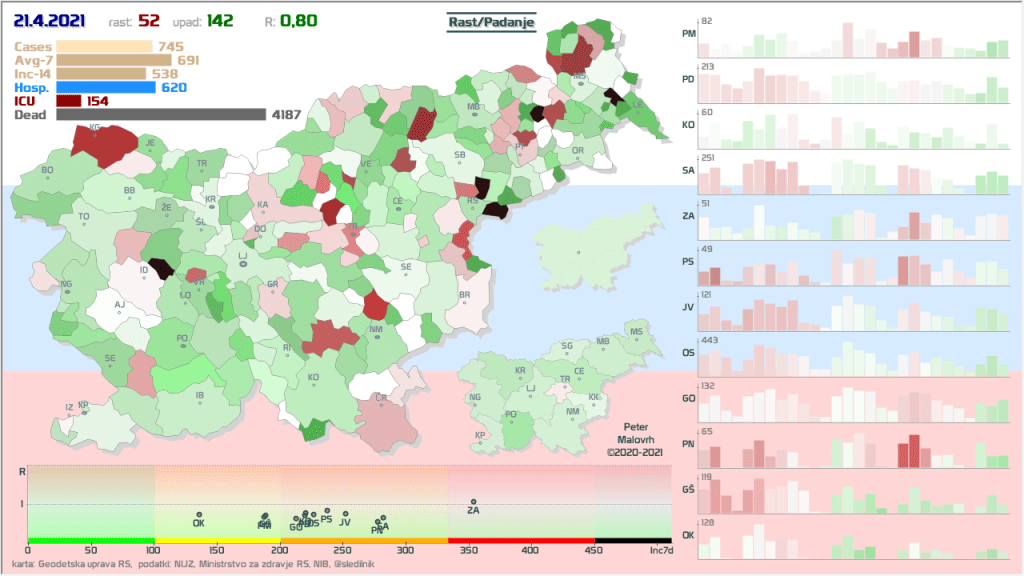Click the Rast/Padanje map mode label

(x=490, y=22)
